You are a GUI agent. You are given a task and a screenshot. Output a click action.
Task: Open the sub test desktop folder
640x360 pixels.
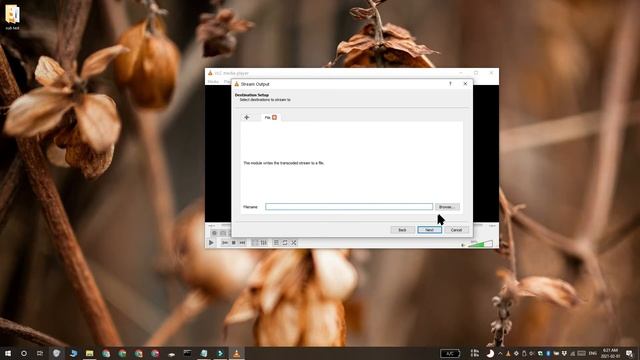[x=12, y=17]
